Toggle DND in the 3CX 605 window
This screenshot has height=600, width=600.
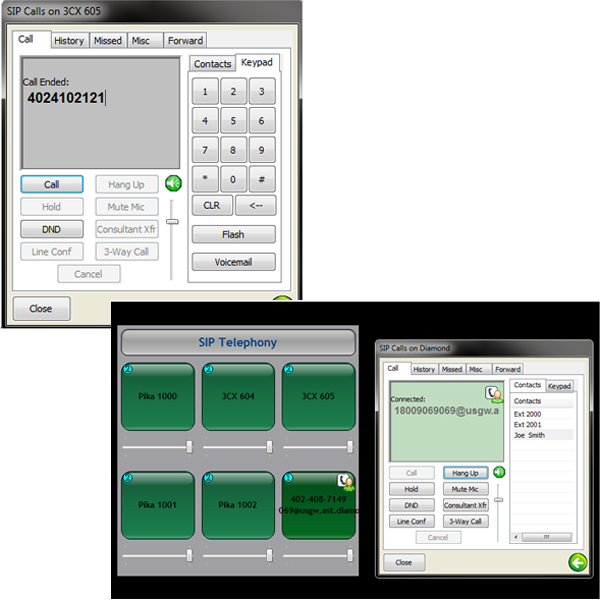[x=52, y=229]
